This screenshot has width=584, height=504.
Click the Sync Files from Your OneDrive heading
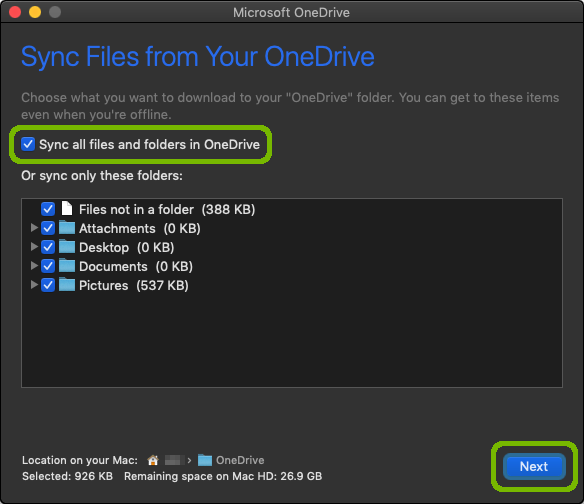pyautogui.click(x=198, y=57)
